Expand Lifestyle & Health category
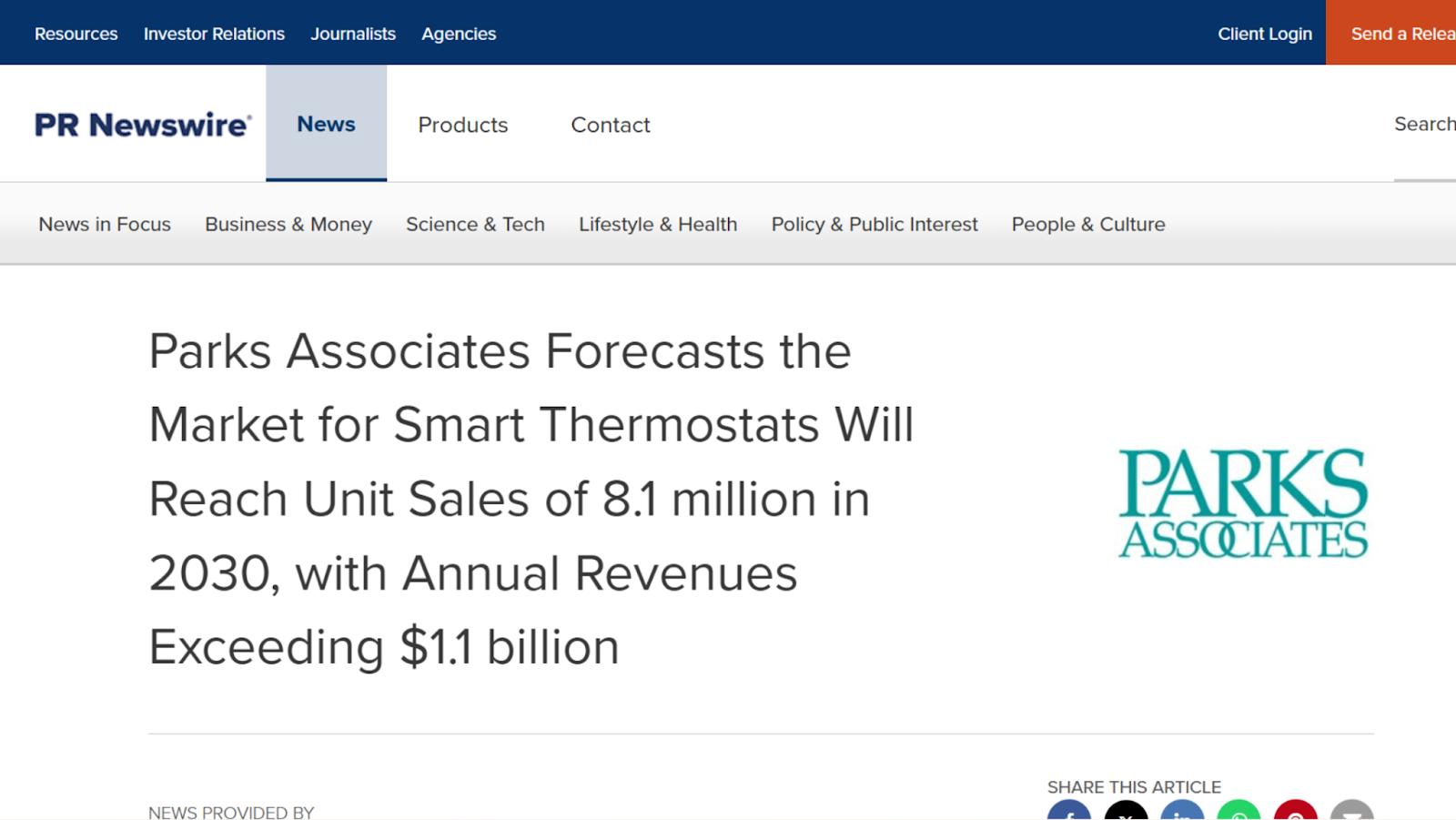 658,224
